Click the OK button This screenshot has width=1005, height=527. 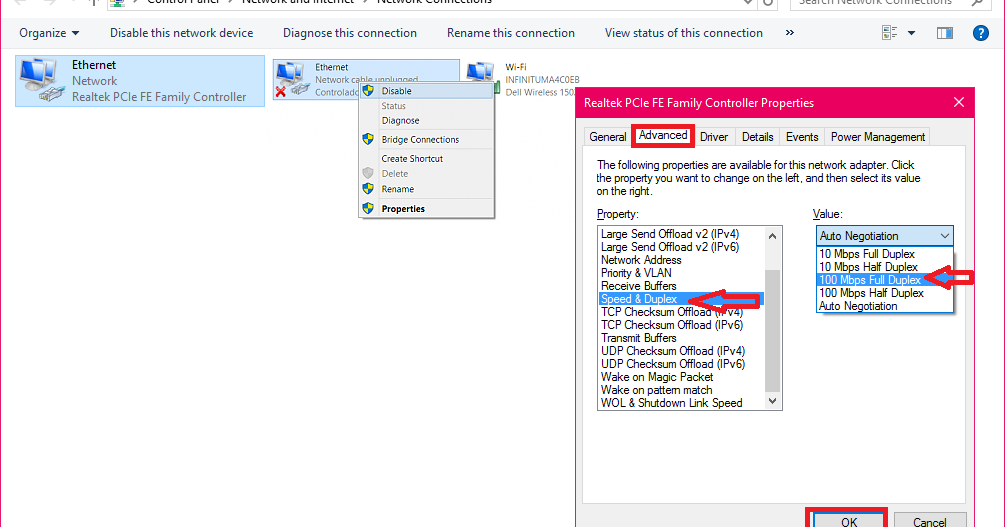point(848,519)
